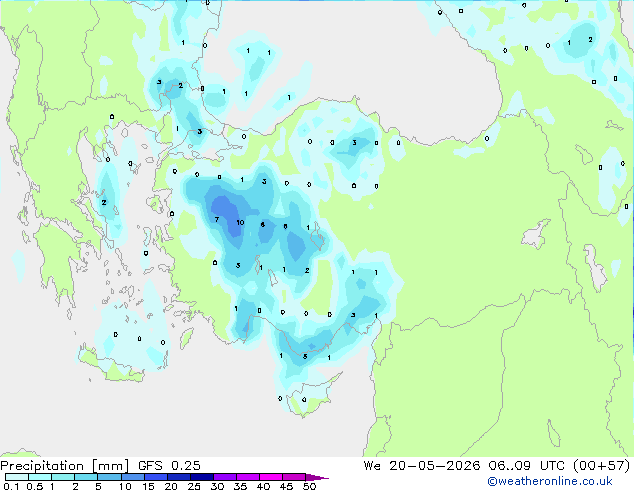Click the '06..09 UTC' time text
634x490 pixels.
[x=526, y=466]
